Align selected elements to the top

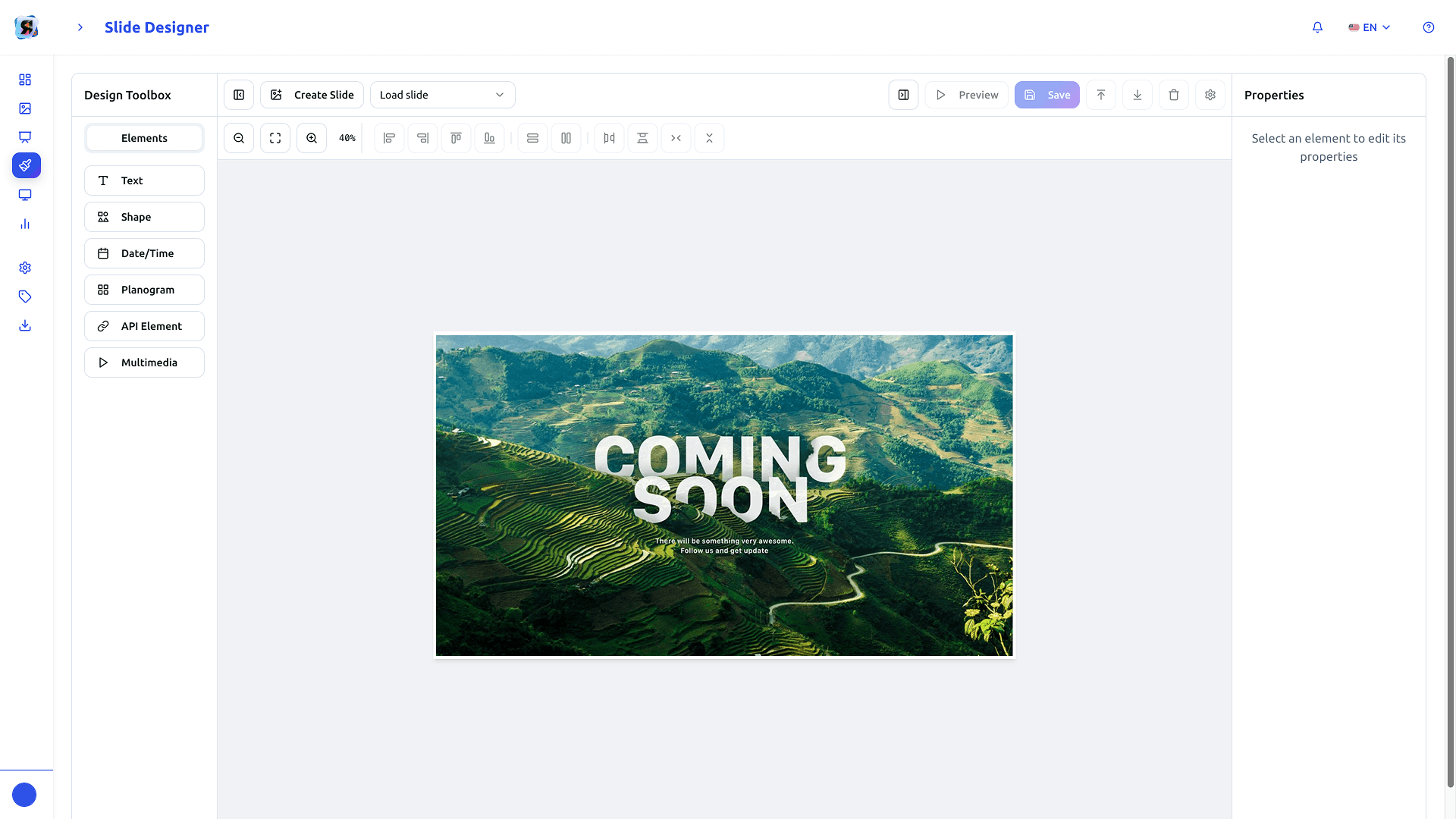click(456, 138)
